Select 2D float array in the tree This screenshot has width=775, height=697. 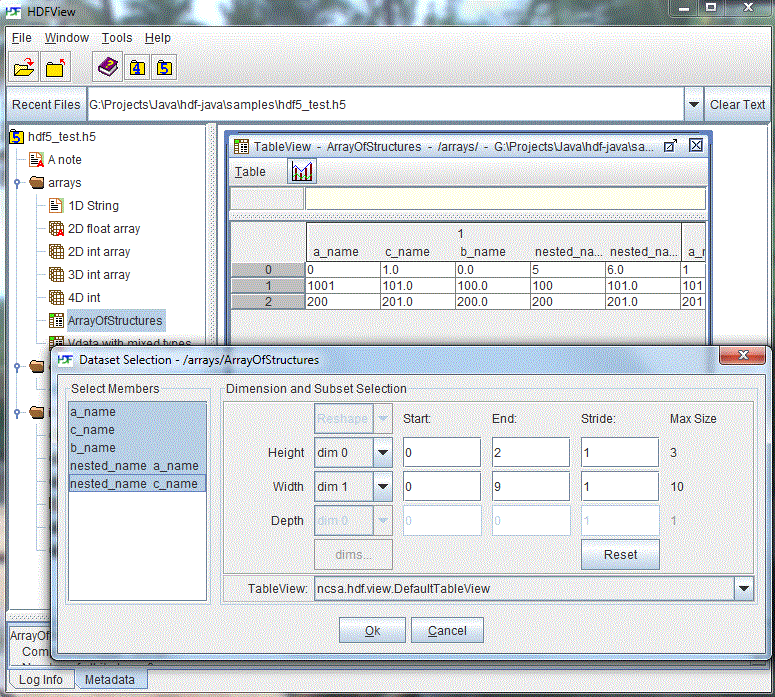[104, 228]
